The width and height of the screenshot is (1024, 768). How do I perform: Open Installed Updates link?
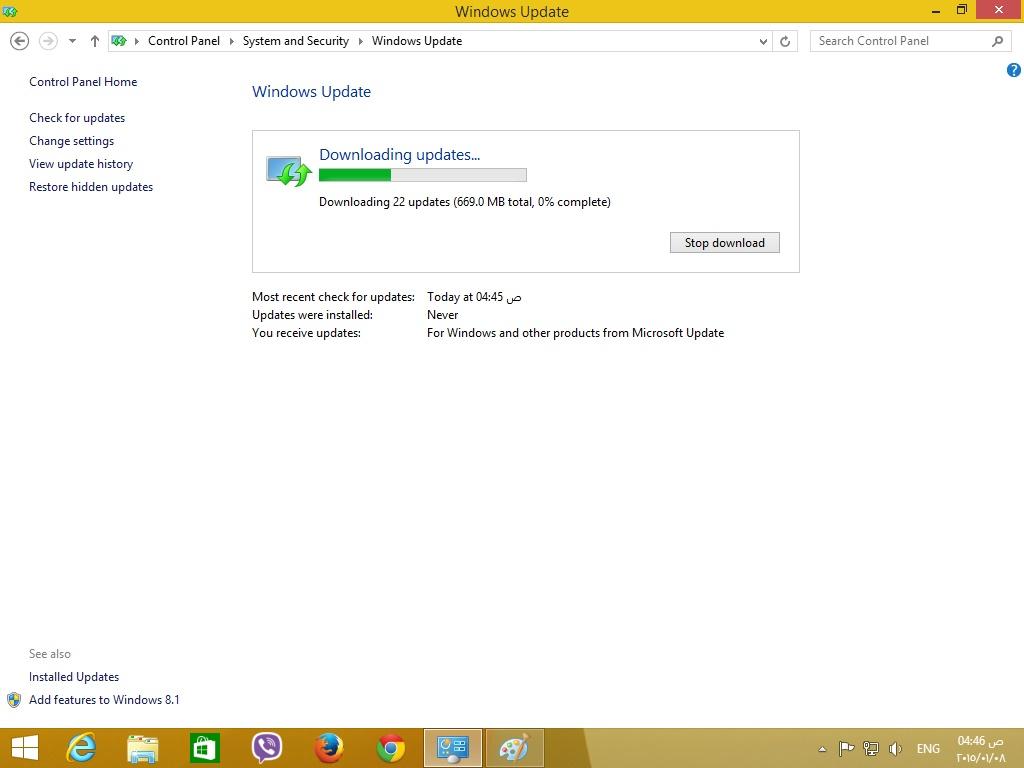[x=74, y=677]
